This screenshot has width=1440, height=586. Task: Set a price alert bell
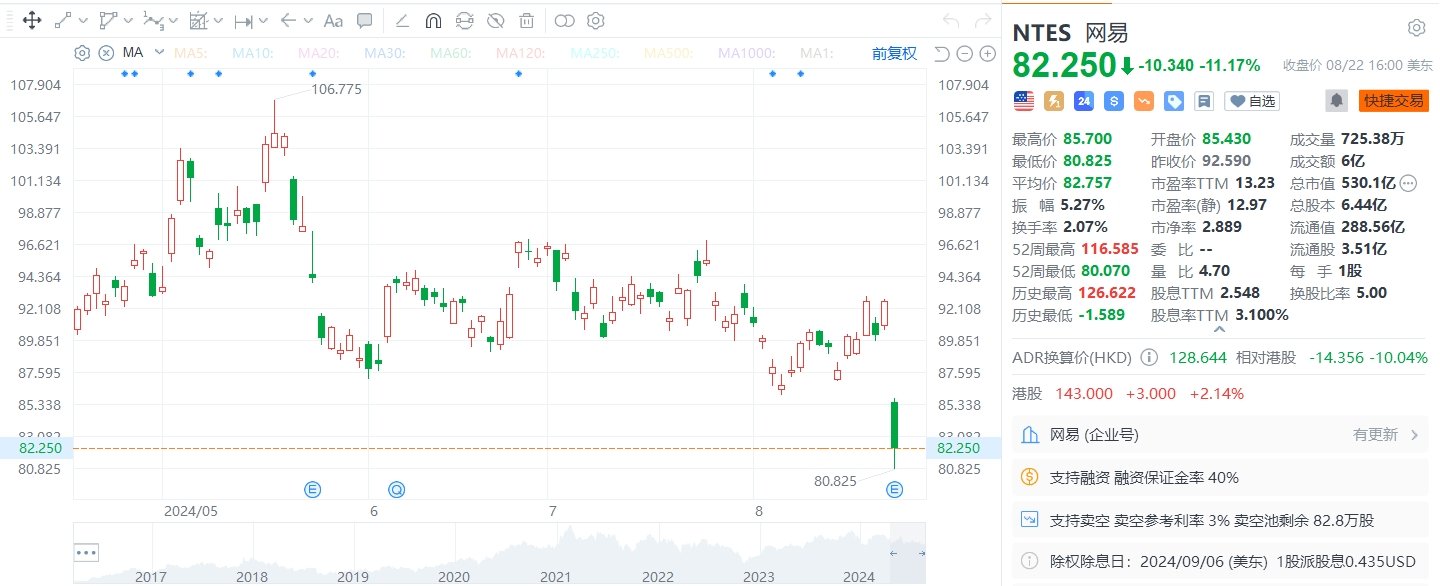(1336, 100)
